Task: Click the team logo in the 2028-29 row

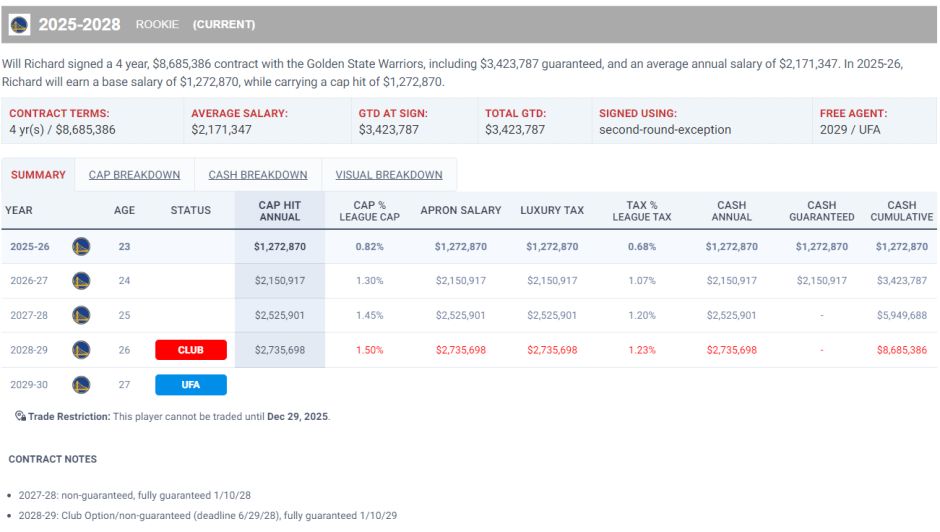Action: (81, 350)
